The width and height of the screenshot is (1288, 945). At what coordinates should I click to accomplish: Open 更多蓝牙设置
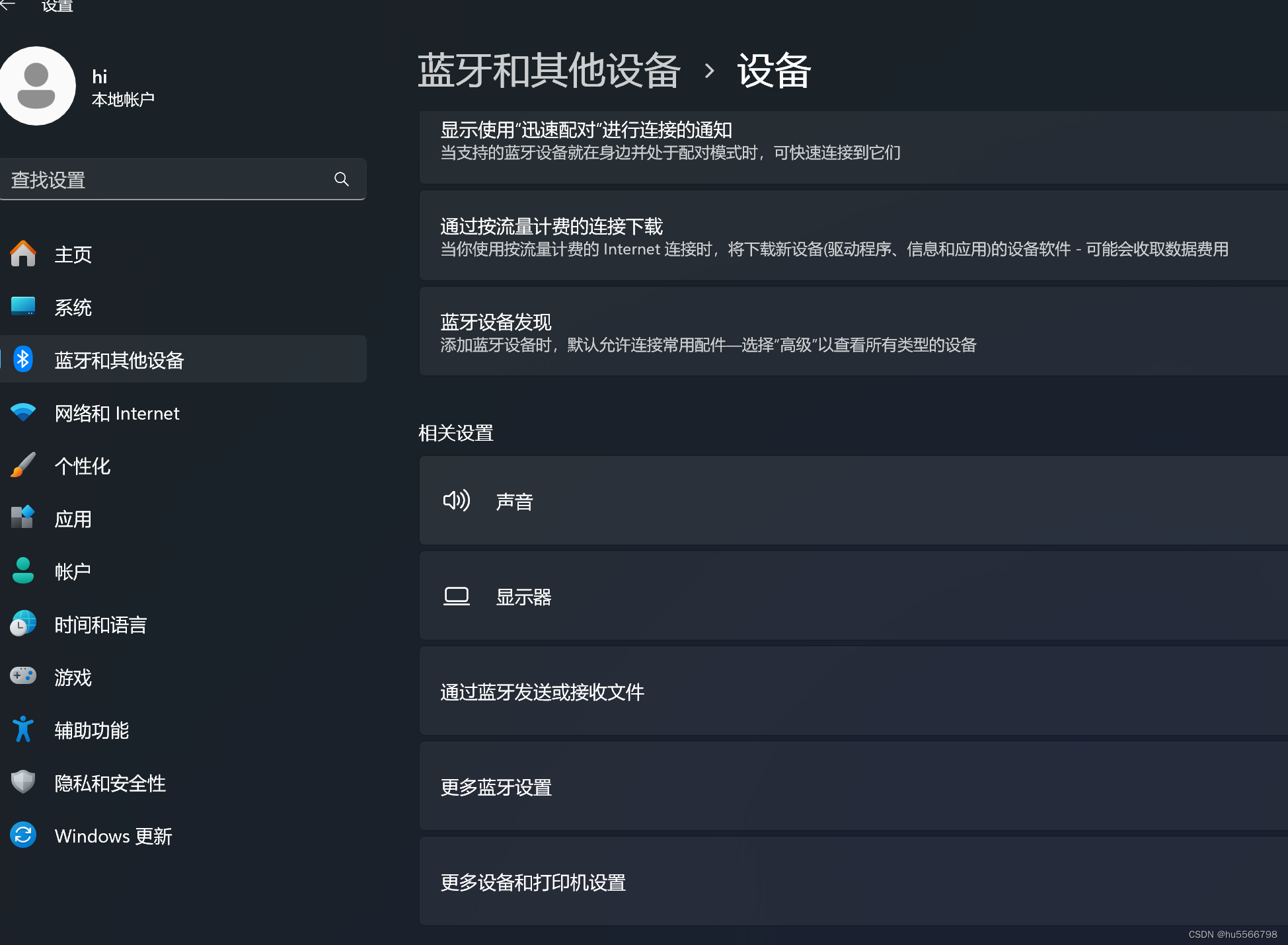tap(496, 787)
